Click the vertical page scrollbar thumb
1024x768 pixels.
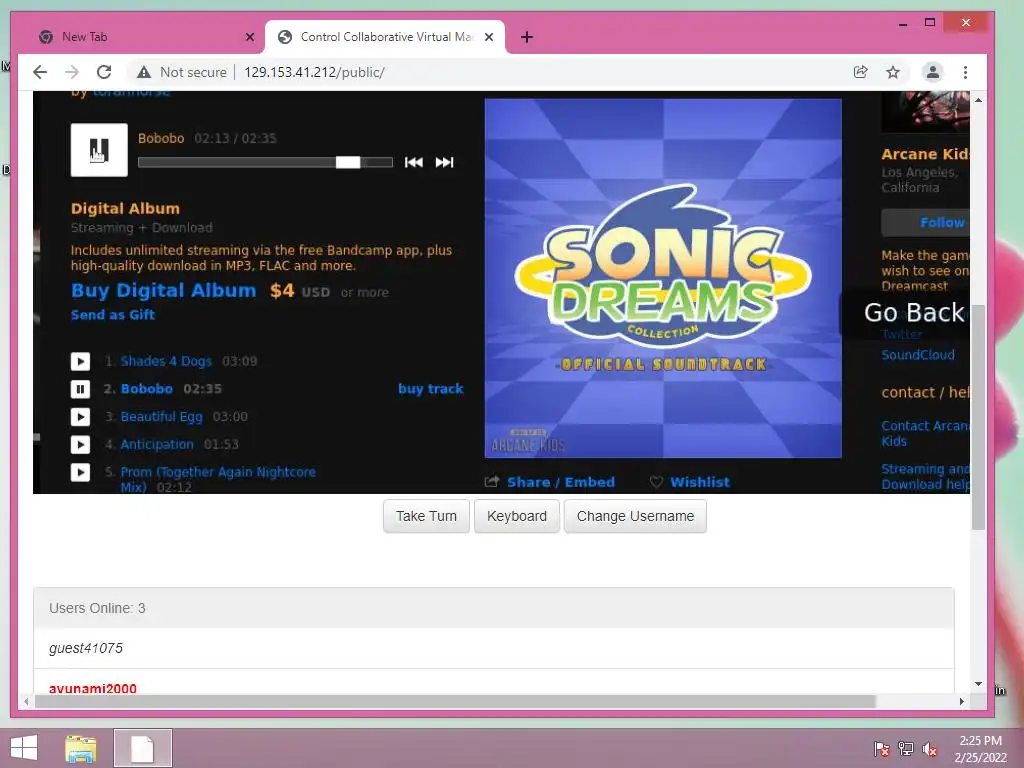978,417
